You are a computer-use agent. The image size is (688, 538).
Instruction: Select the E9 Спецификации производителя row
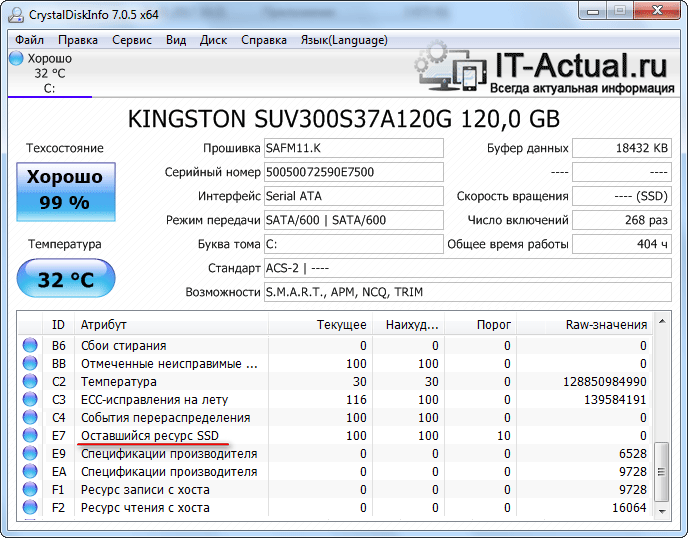click(335, 453)
